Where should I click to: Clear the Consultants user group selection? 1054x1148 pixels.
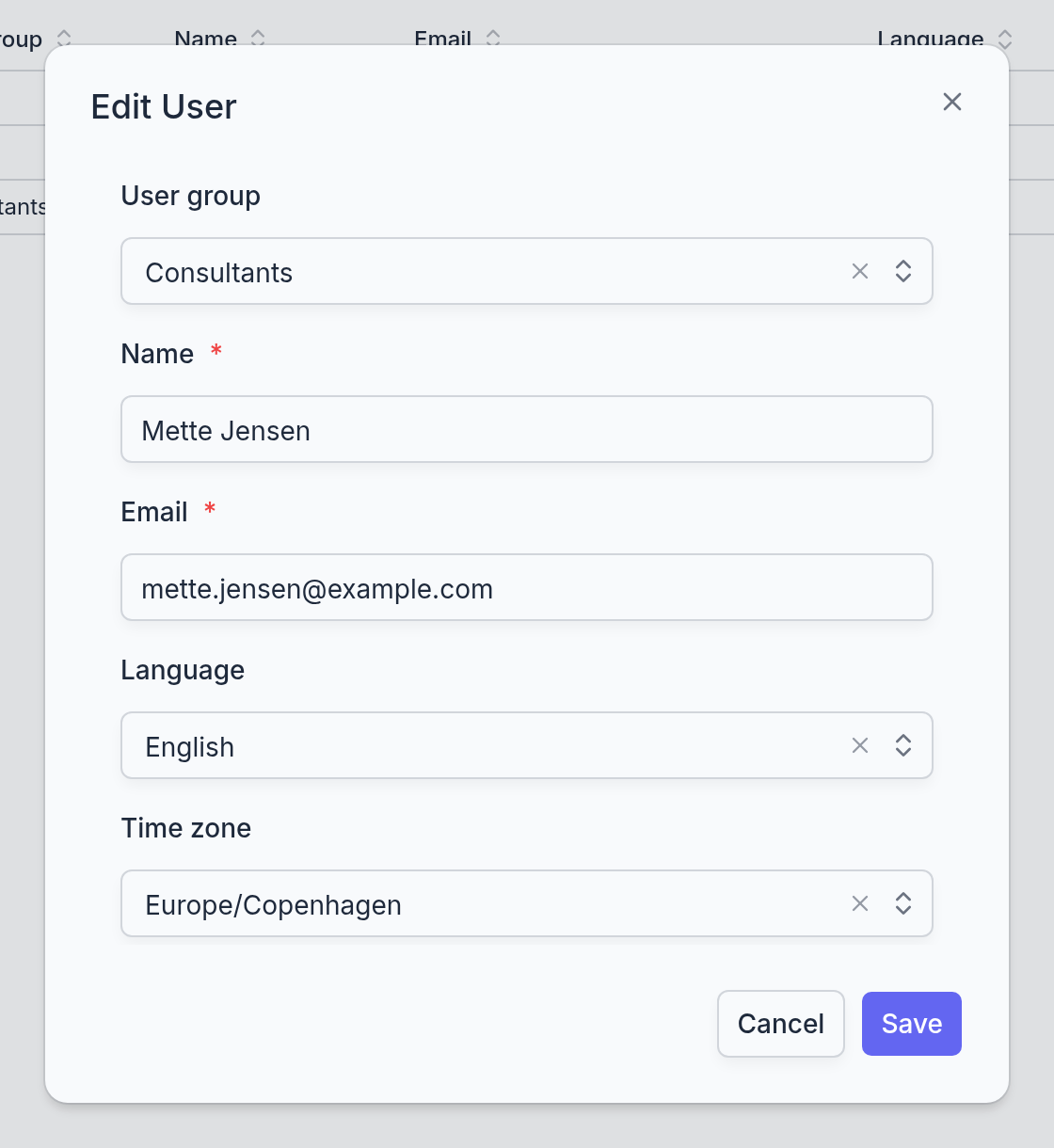[860, 271]
